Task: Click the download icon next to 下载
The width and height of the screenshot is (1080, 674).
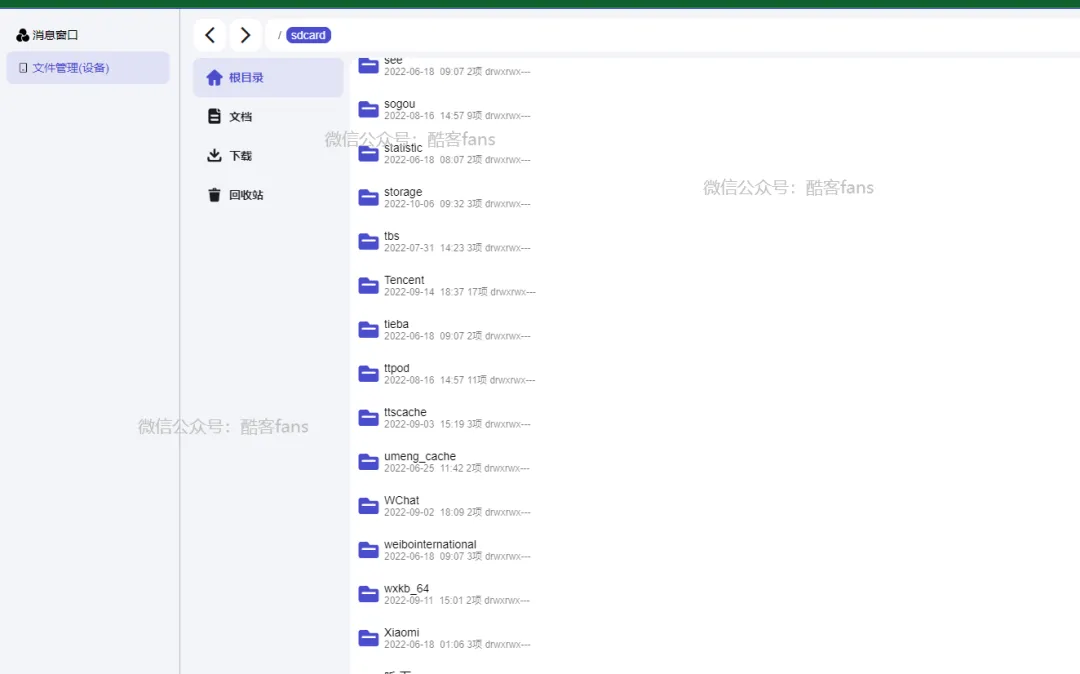Action: click(x=214, y=156)
